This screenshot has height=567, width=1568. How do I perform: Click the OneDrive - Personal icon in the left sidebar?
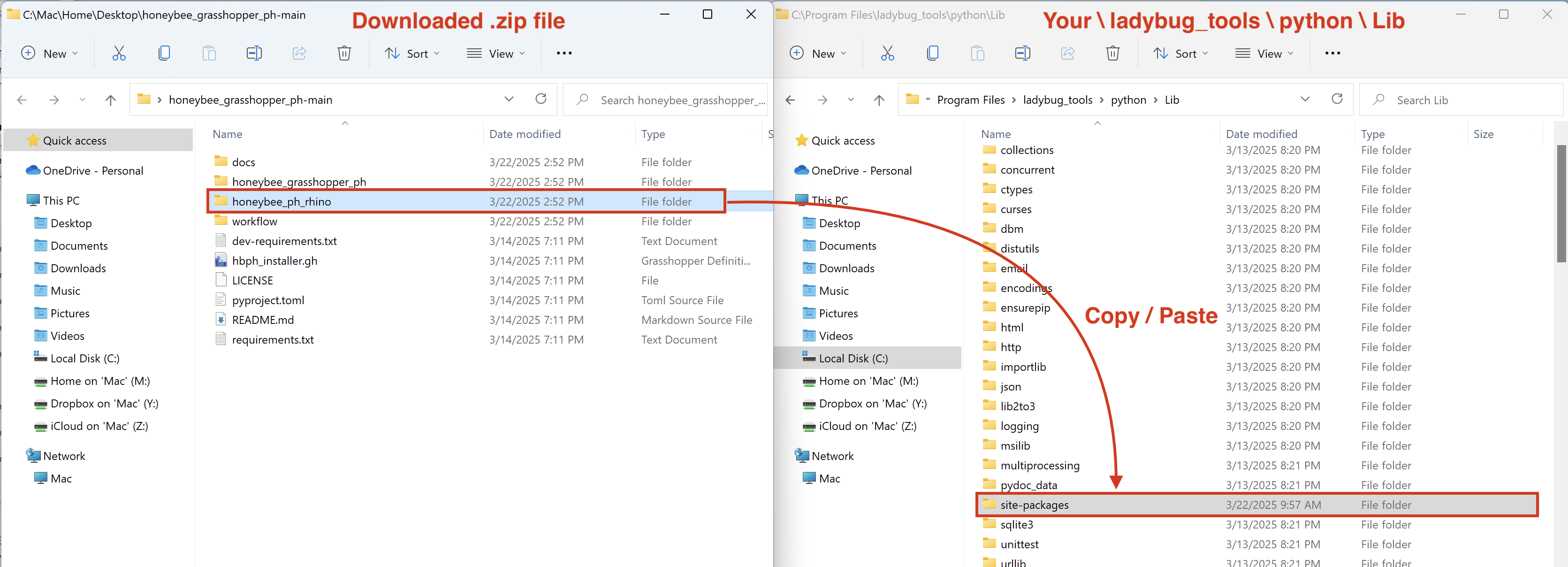click(x=32, y=170)
